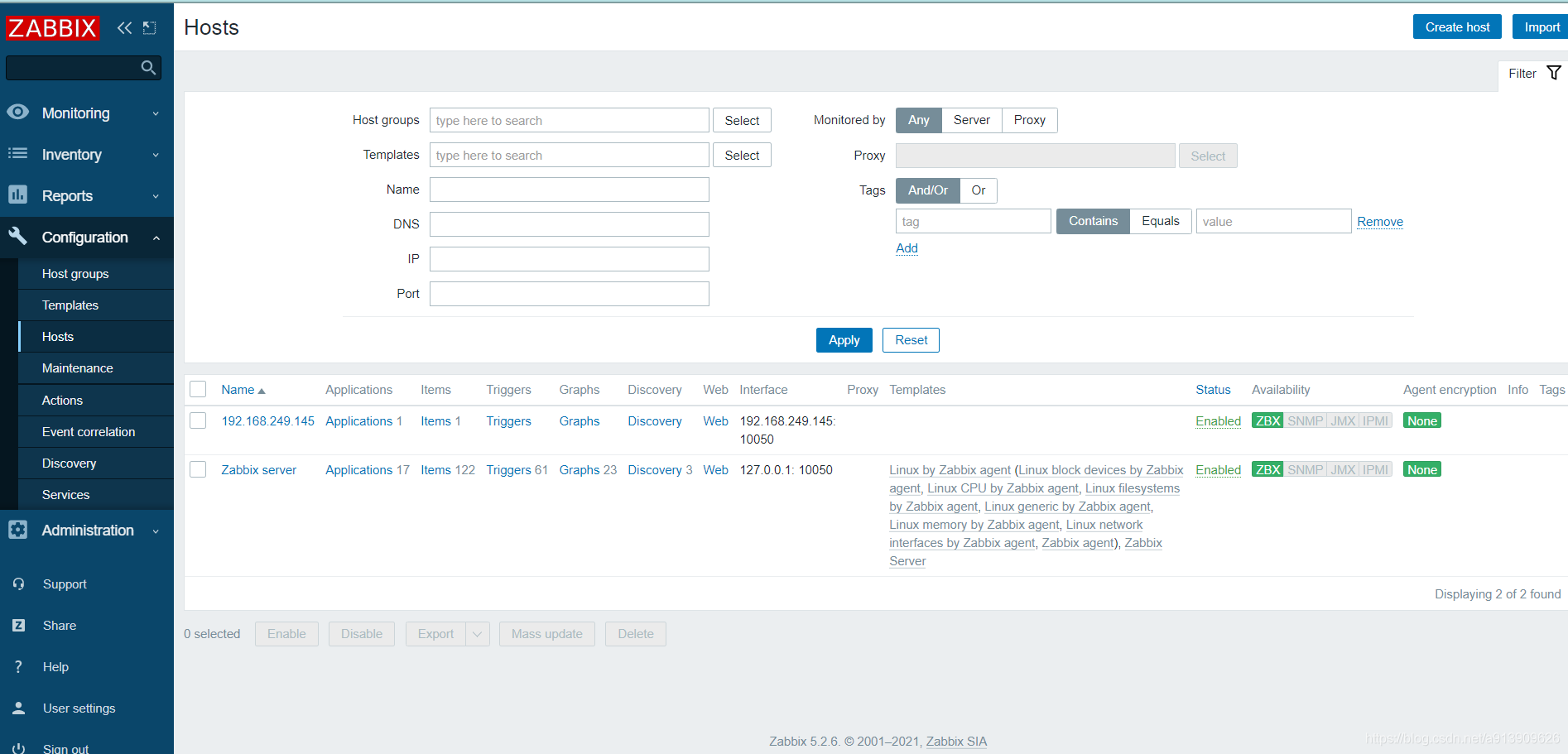Click the Inventory list icon
Viewport: 1568px width, 754px height.
click(x=18, y=153)
